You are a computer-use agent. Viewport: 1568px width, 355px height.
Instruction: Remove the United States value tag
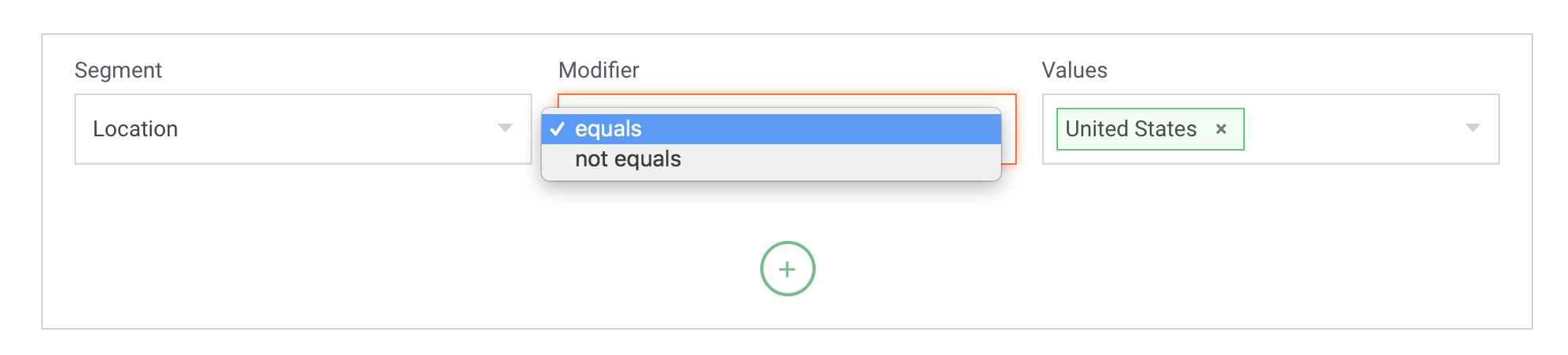click(x=1221, y=129)
